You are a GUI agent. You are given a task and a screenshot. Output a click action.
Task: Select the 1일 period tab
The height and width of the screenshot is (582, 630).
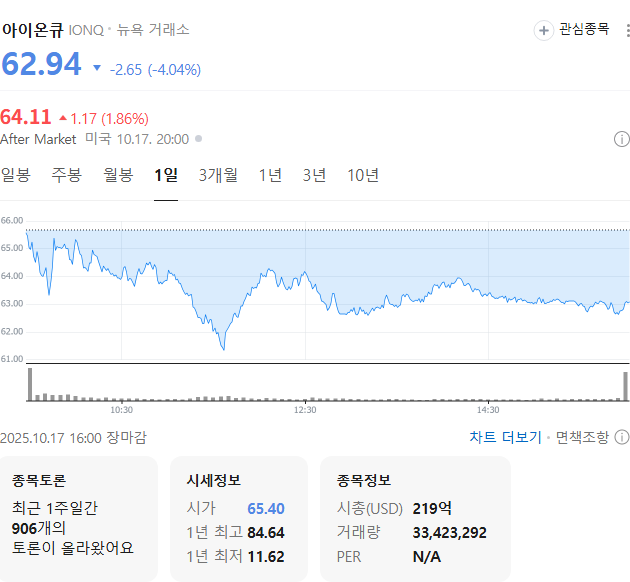pyautogui.click(x=166, y=175)
